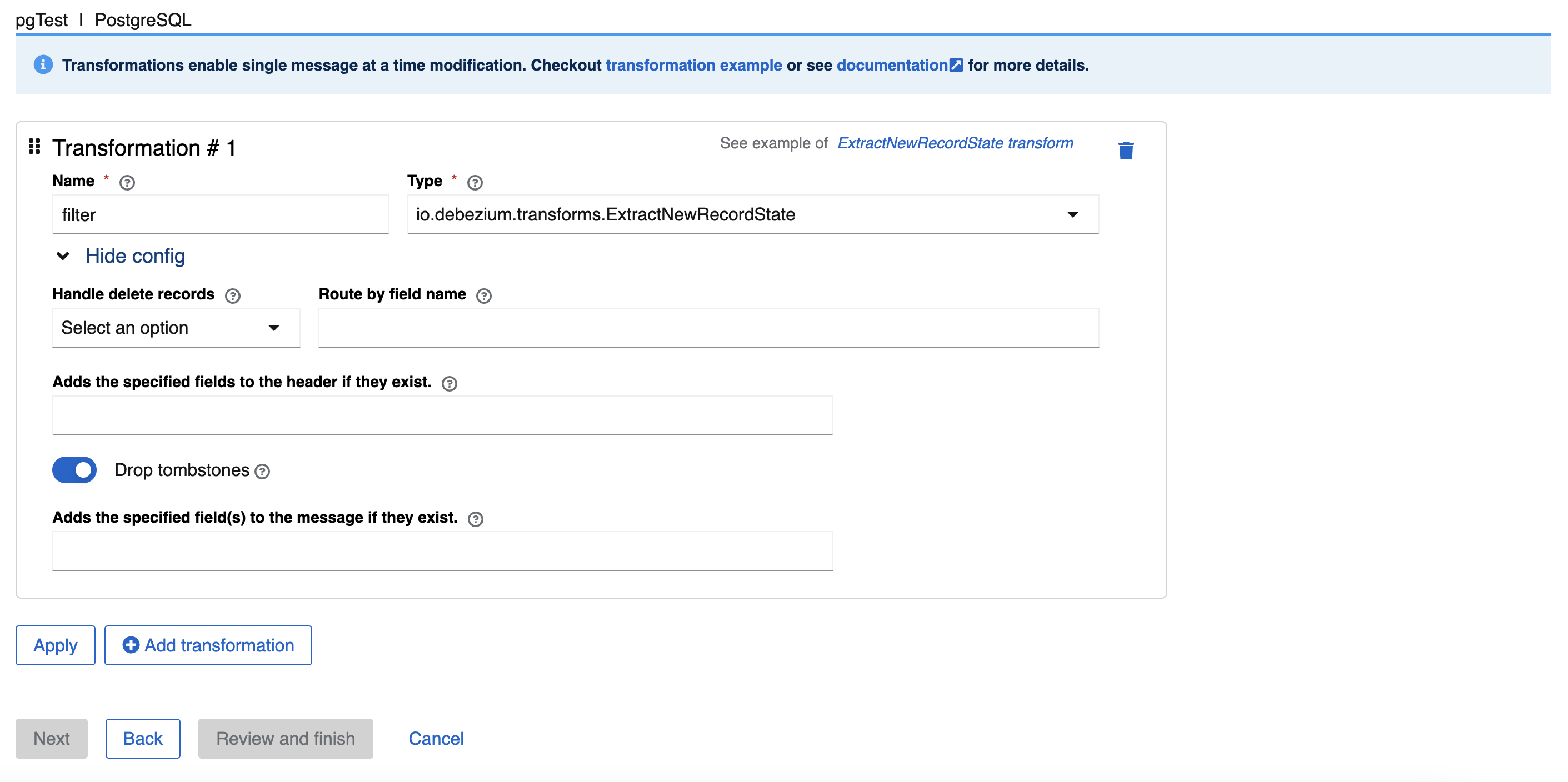Collapse settings with Hide config

click(134, 256)
